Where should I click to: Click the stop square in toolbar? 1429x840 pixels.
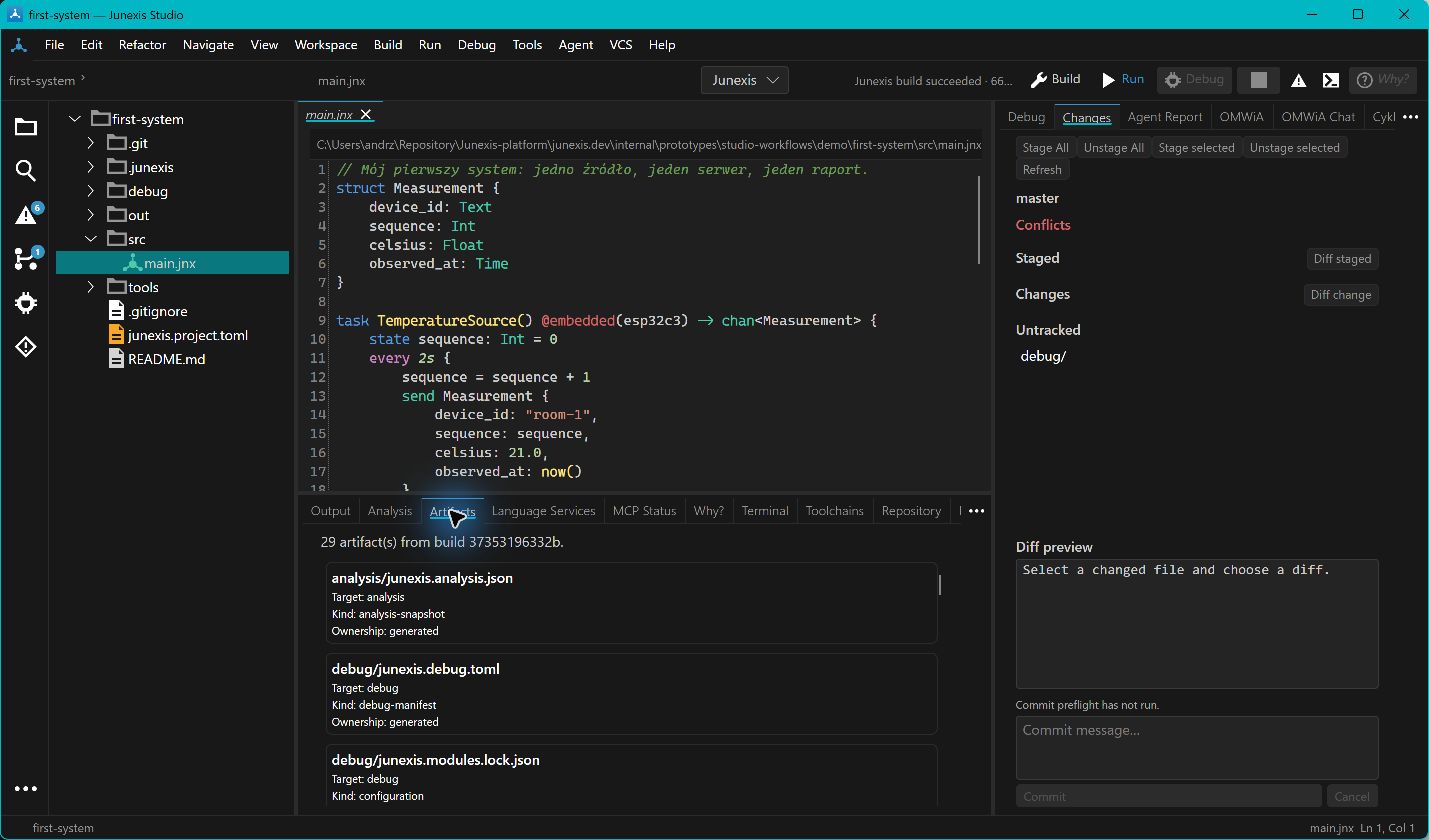tap(1259, 80)
